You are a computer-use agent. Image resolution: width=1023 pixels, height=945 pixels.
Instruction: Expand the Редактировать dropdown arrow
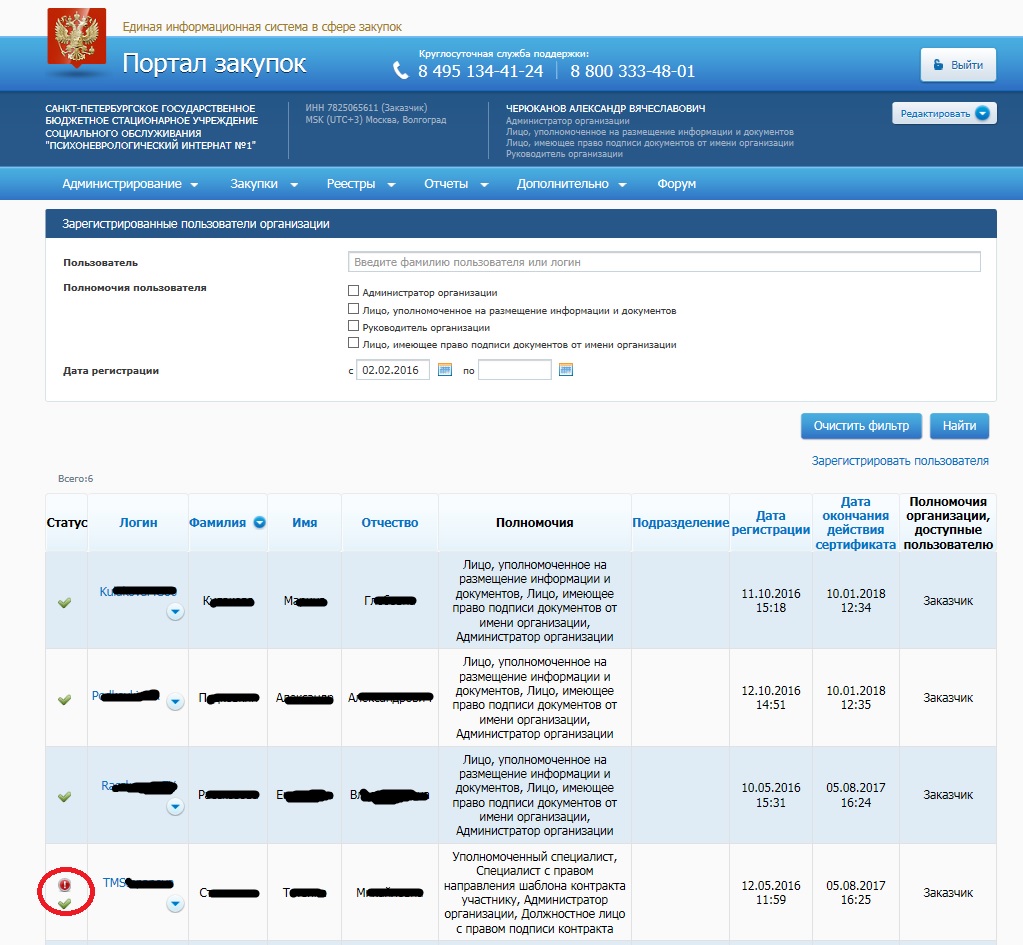pyautogui.click(x=983, y=113)
